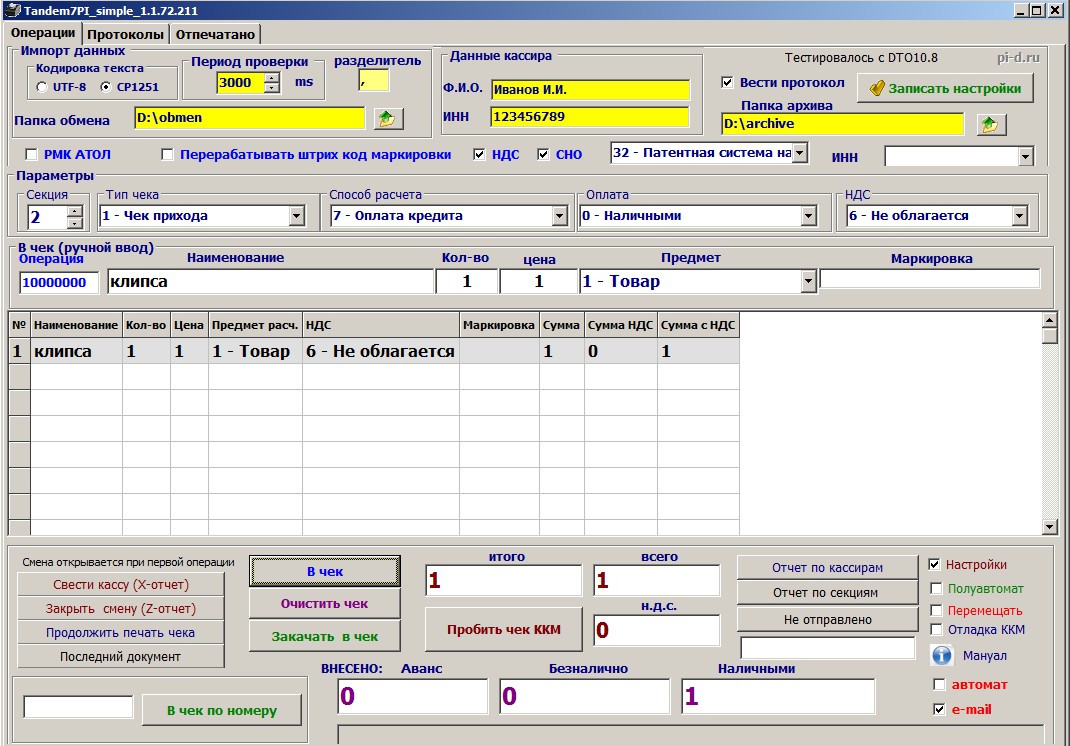Click the Маркировка input field
The image size is (1070, 746).
(x=929, y=278)
